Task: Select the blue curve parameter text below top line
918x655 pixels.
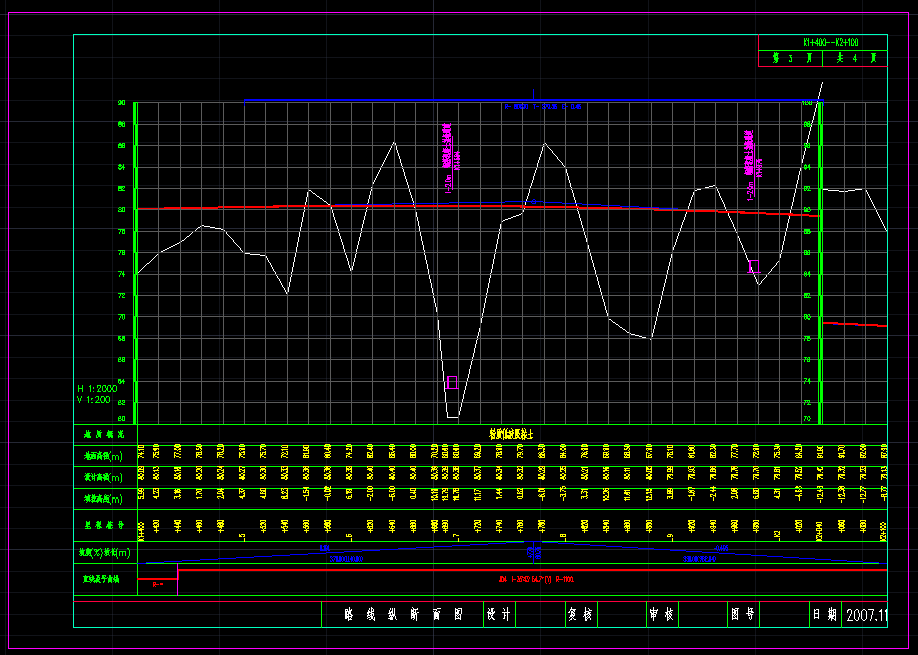Action: (x=545, y=106)
